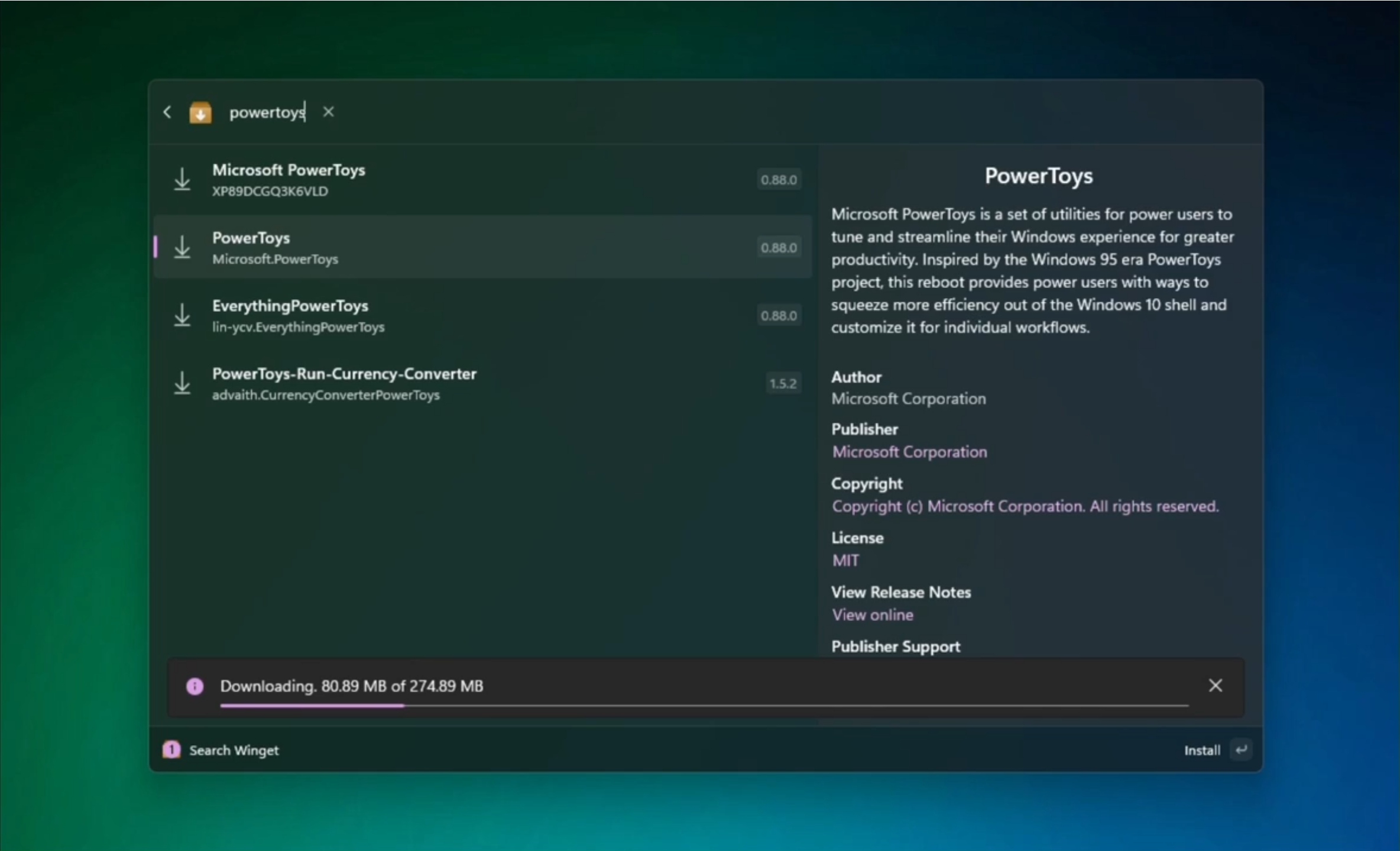This screenshot has height=851, width=1400.
Task: Click download icon beside Microsoft PowerToys
Action: coord(182,179)
